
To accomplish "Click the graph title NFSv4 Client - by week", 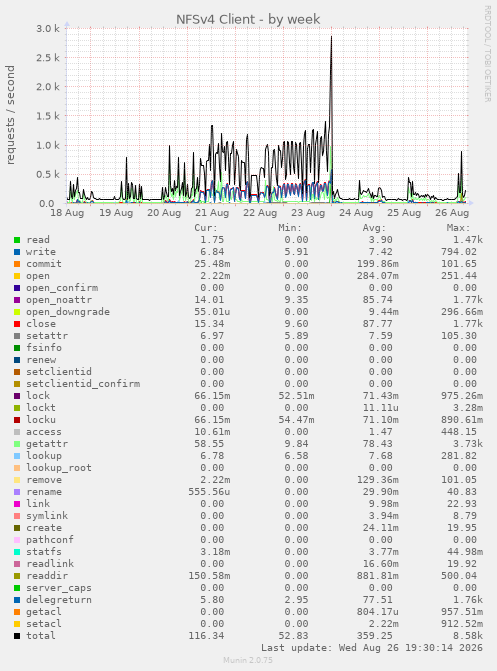I will pyautogui.click(x=248, y=19).
